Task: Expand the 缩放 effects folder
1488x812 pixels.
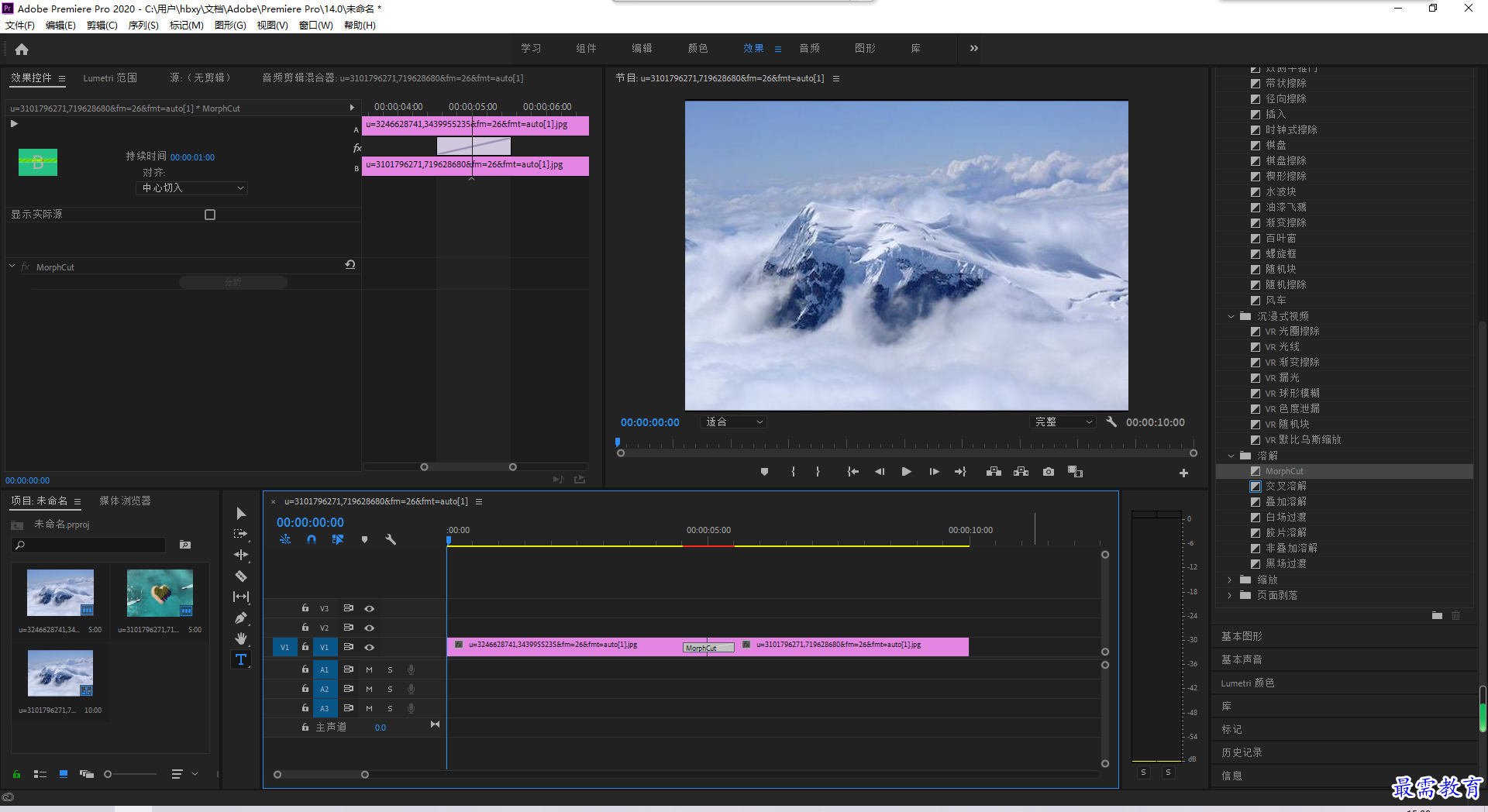Action: [x=1230, y=580]
